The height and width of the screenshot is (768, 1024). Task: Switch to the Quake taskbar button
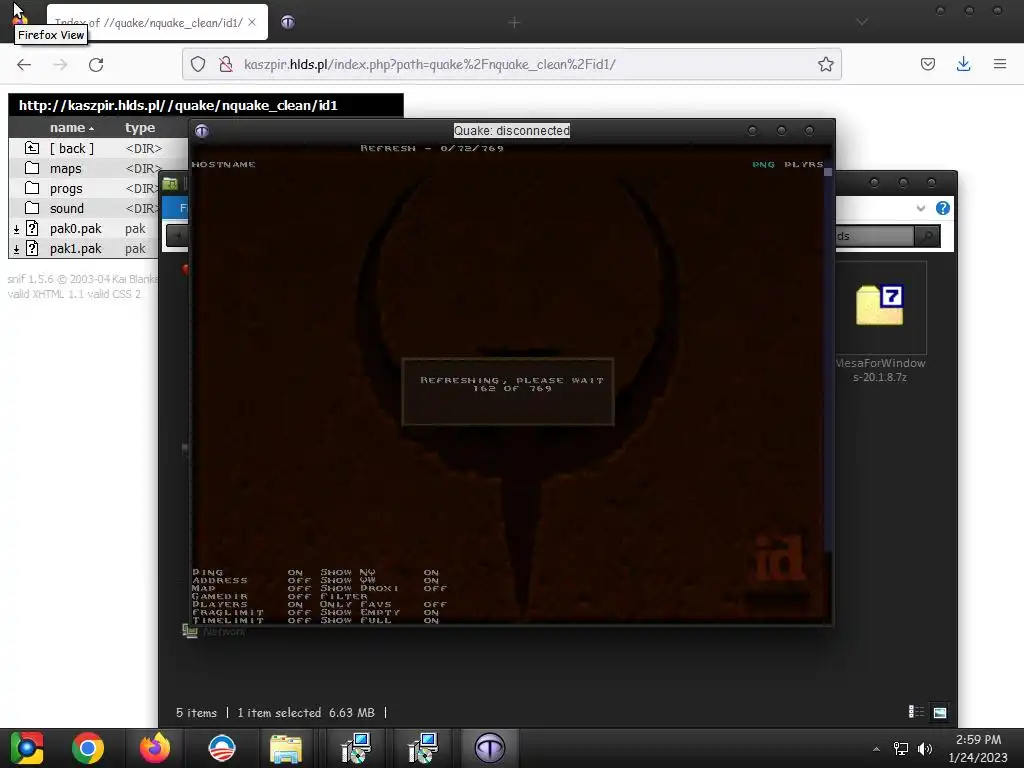[490, 748]
